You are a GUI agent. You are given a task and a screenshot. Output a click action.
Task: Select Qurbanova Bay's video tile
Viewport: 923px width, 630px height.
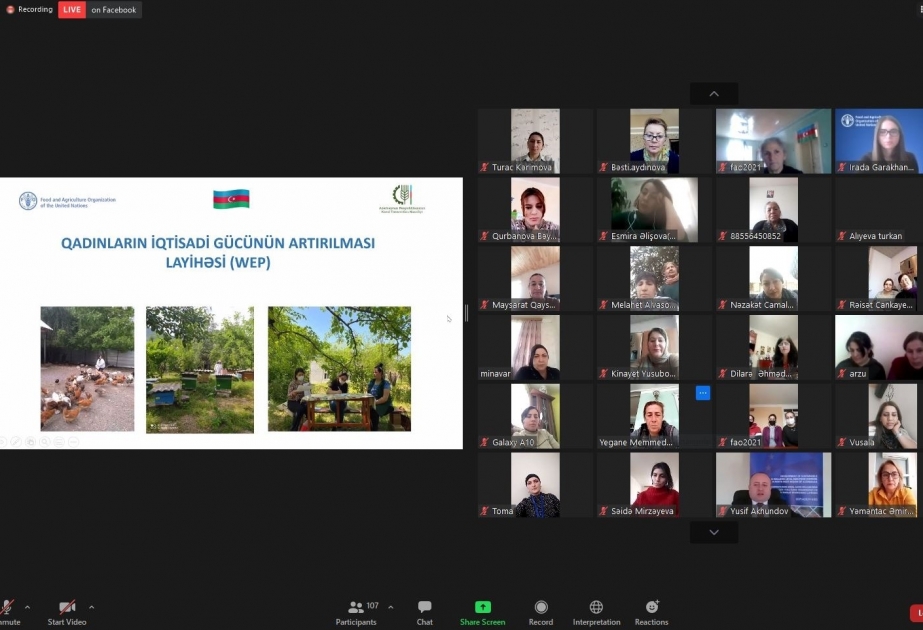tap(535, 210)
